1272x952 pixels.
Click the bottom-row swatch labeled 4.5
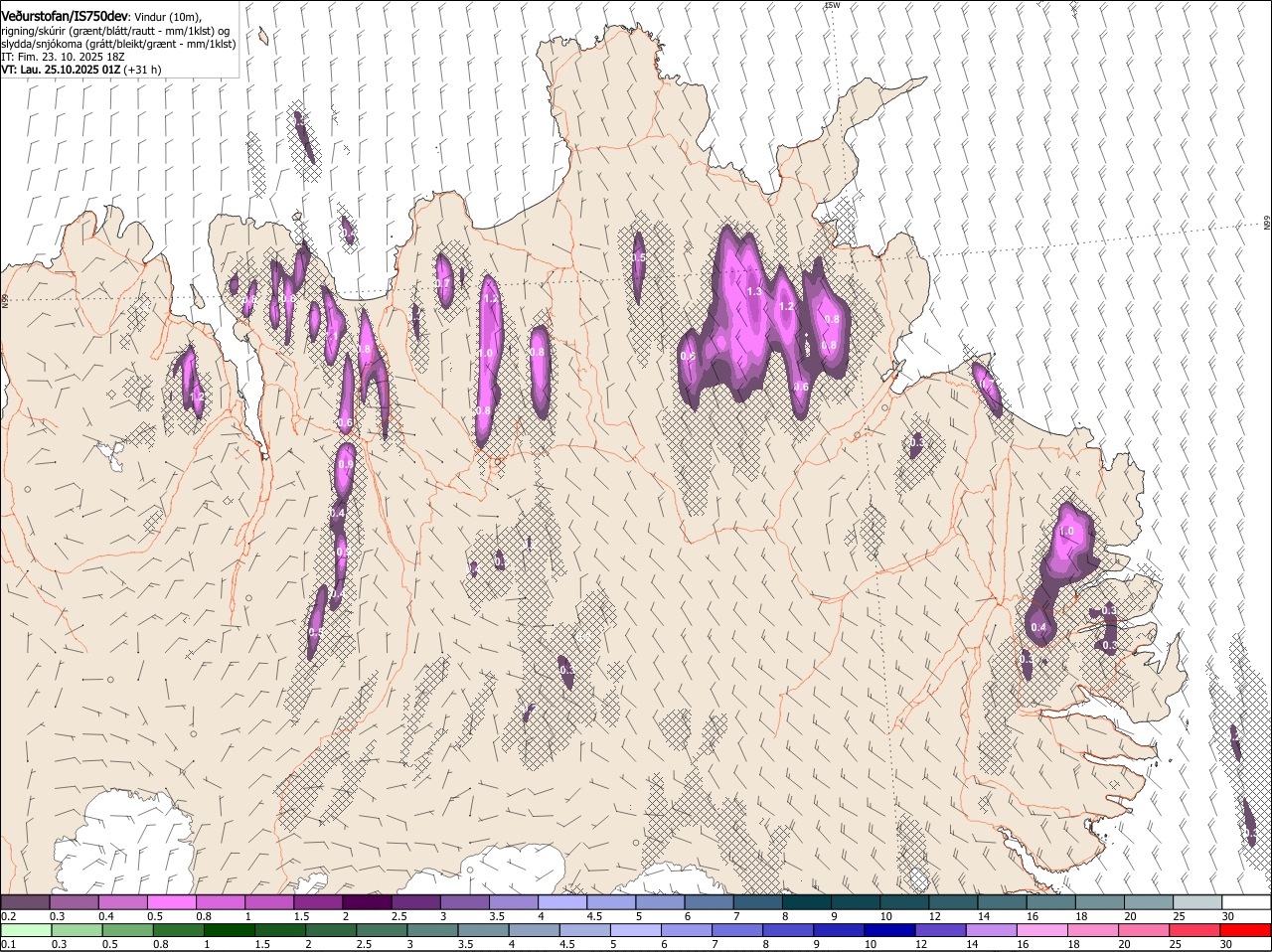click(x=585, y=930)
